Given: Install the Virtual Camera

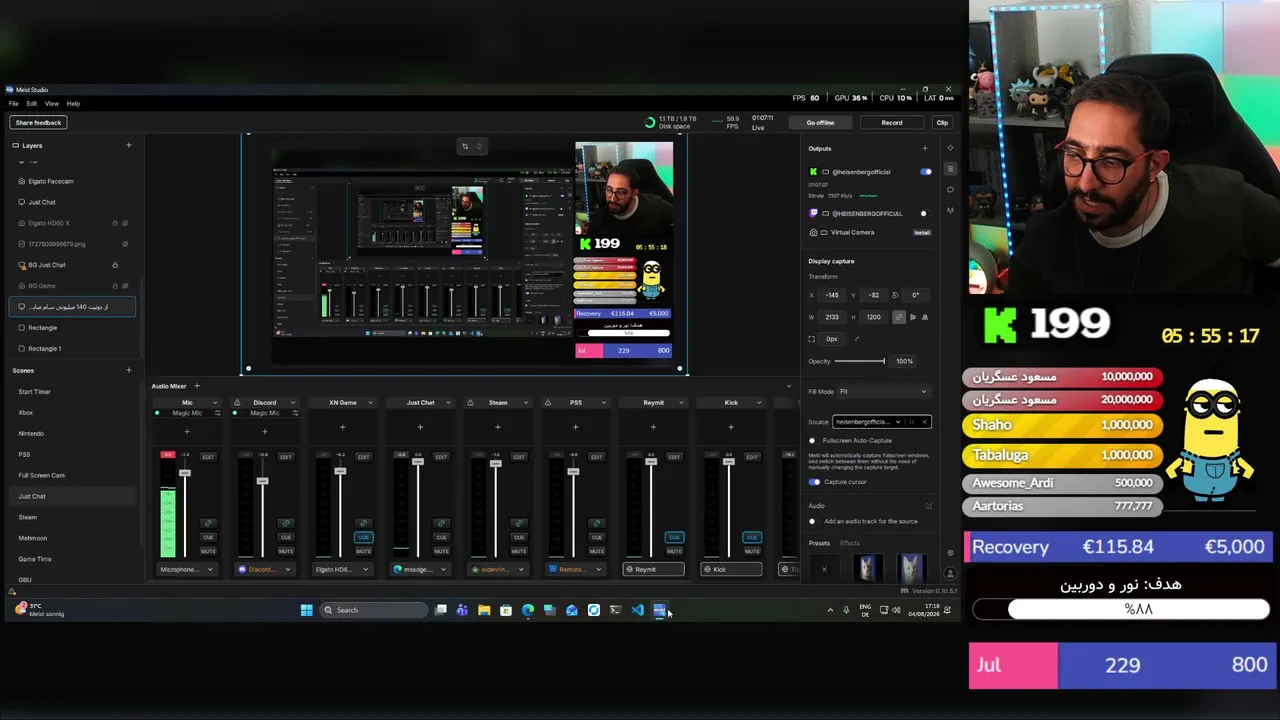Looking at the screenshot, I should click(x=922, y=233).
